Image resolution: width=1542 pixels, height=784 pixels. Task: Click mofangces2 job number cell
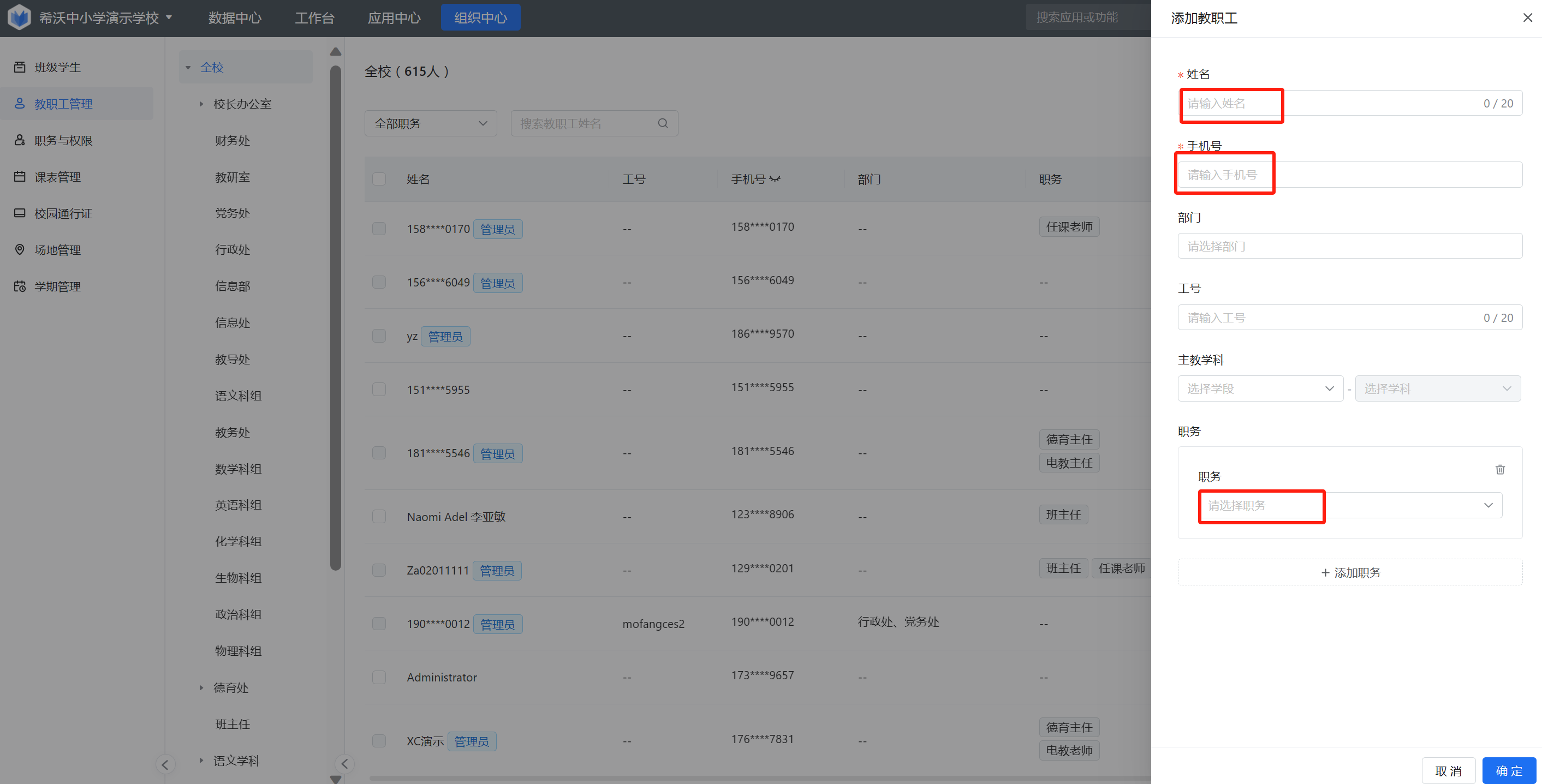click(x=653, y=623)
